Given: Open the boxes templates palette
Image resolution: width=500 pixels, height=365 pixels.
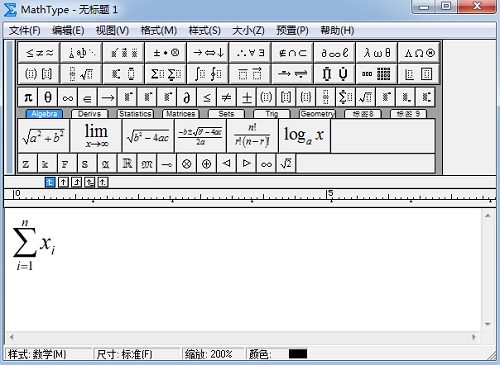Looking at the screenshot, I should click(x=419, y=74).
